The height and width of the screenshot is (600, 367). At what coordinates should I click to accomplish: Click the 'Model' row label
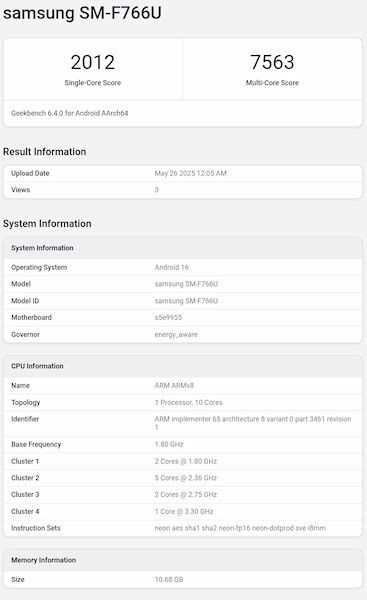(21, 284)
